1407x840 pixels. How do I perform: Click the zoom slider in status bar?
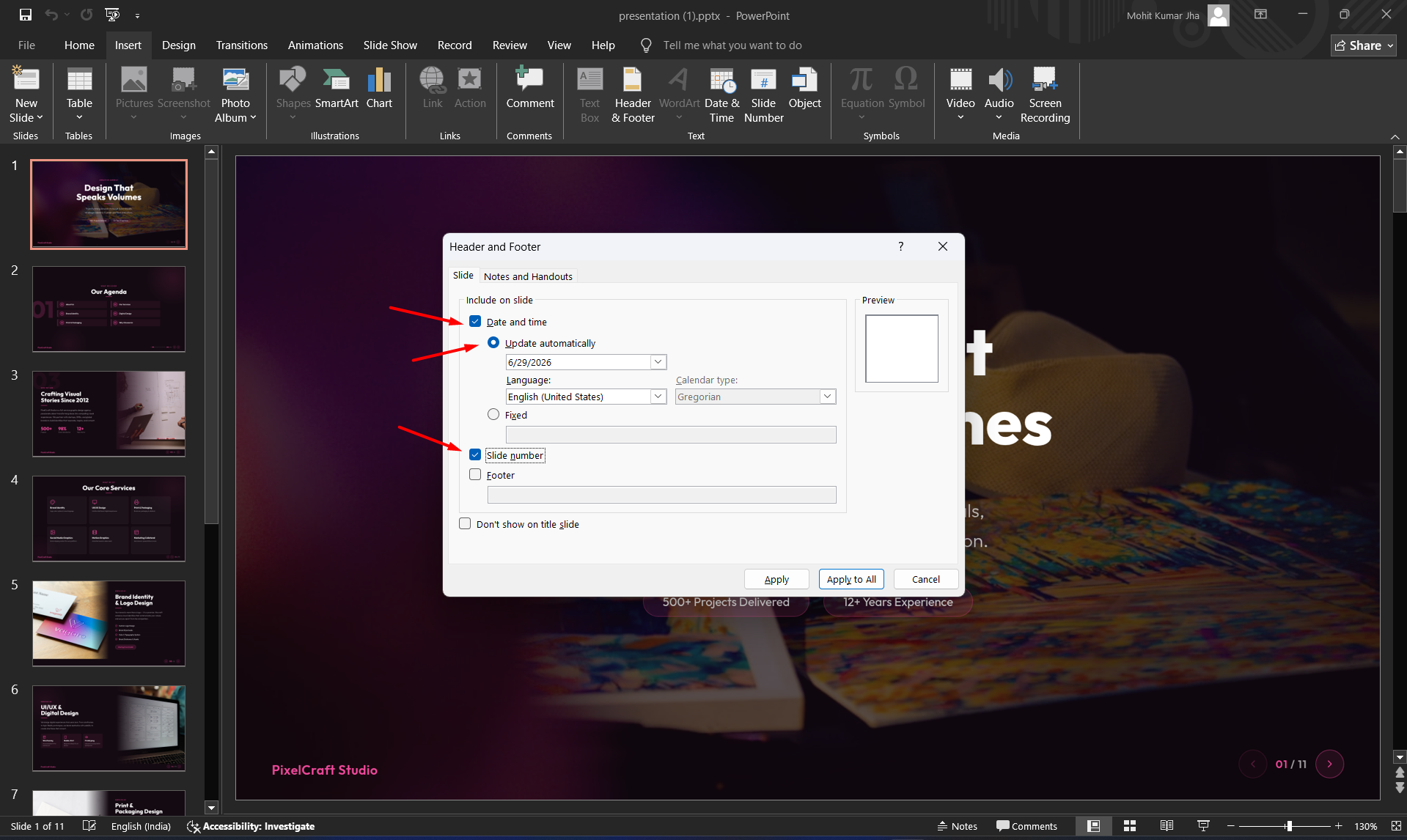[1288, 826]
